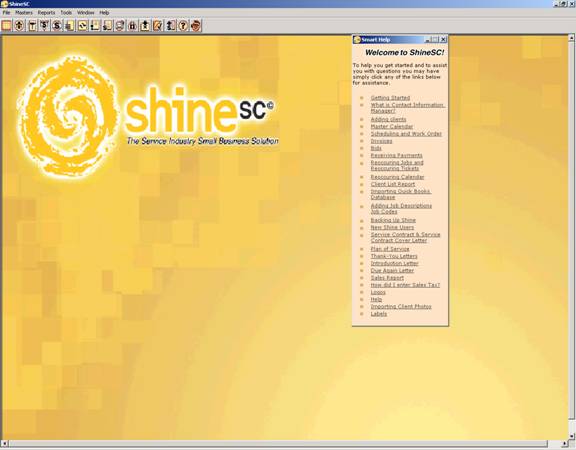Click the circled dollar sign toolbar icon
This screenshot has height=450, width=576.
pos(57,26)
